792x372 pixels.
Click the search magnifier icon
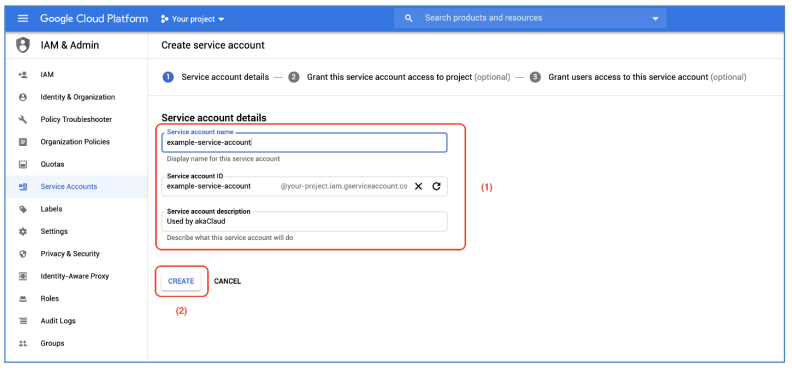point(409,18)
